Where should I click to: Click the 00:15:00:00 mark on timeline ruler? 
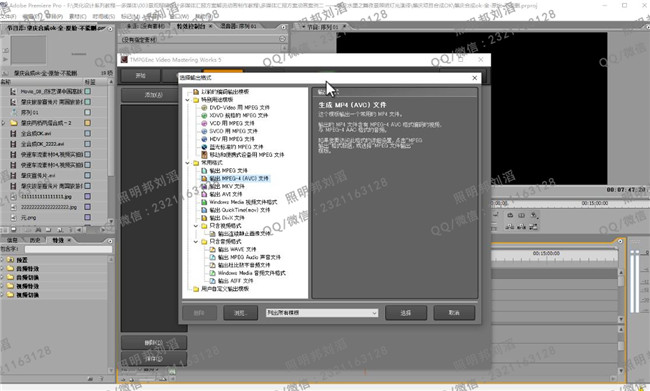pyautogui.click(x=546, y=253)
